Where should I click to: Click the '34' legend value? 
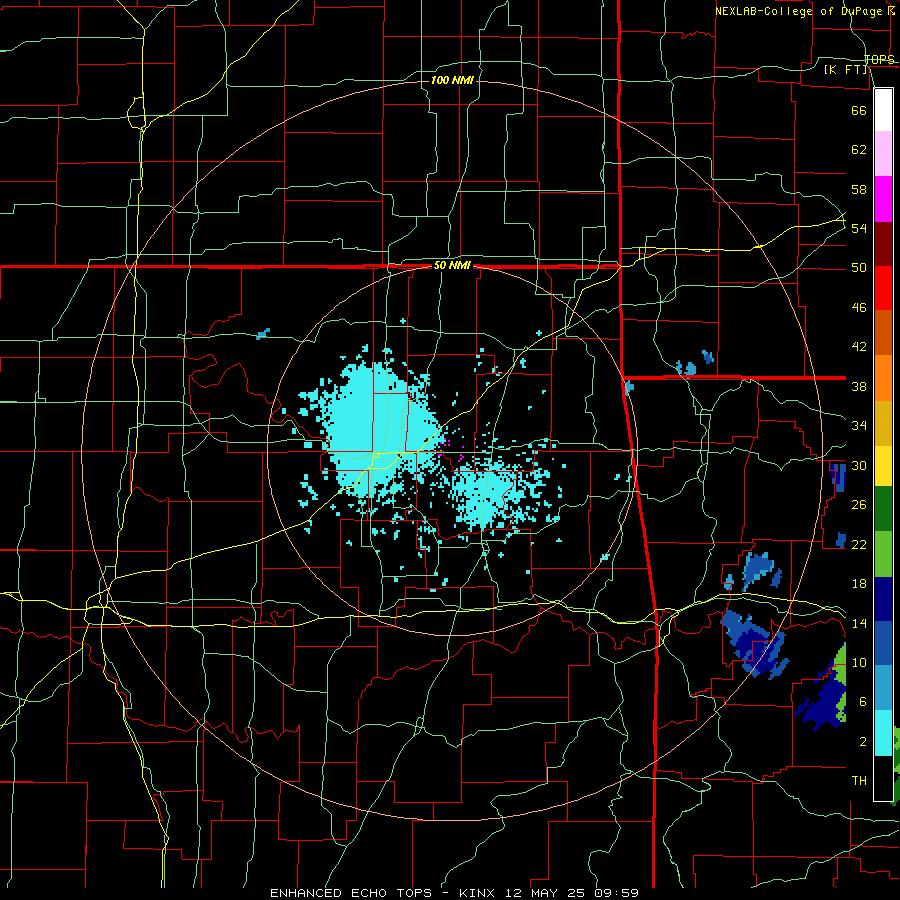point(859,426)
